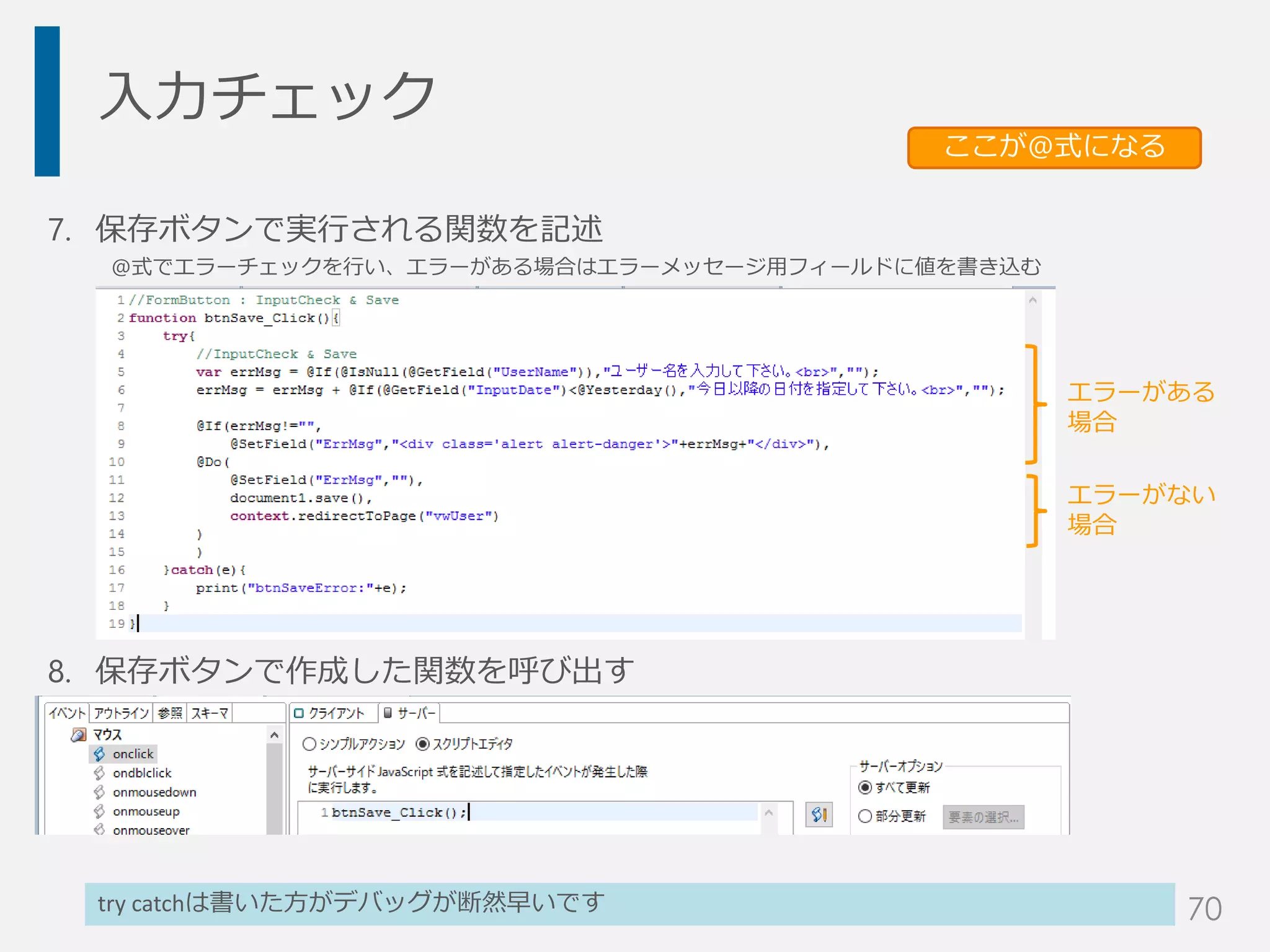Click the サーバー tab icon

(x=388, y=713)
